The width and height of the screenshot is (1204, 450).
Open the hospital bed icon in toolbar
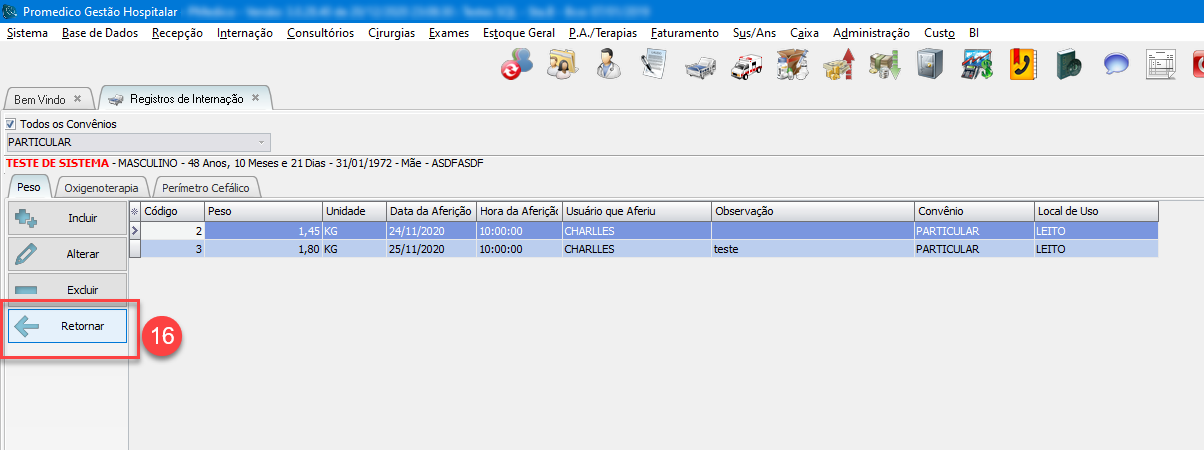(x=699, y=66)
